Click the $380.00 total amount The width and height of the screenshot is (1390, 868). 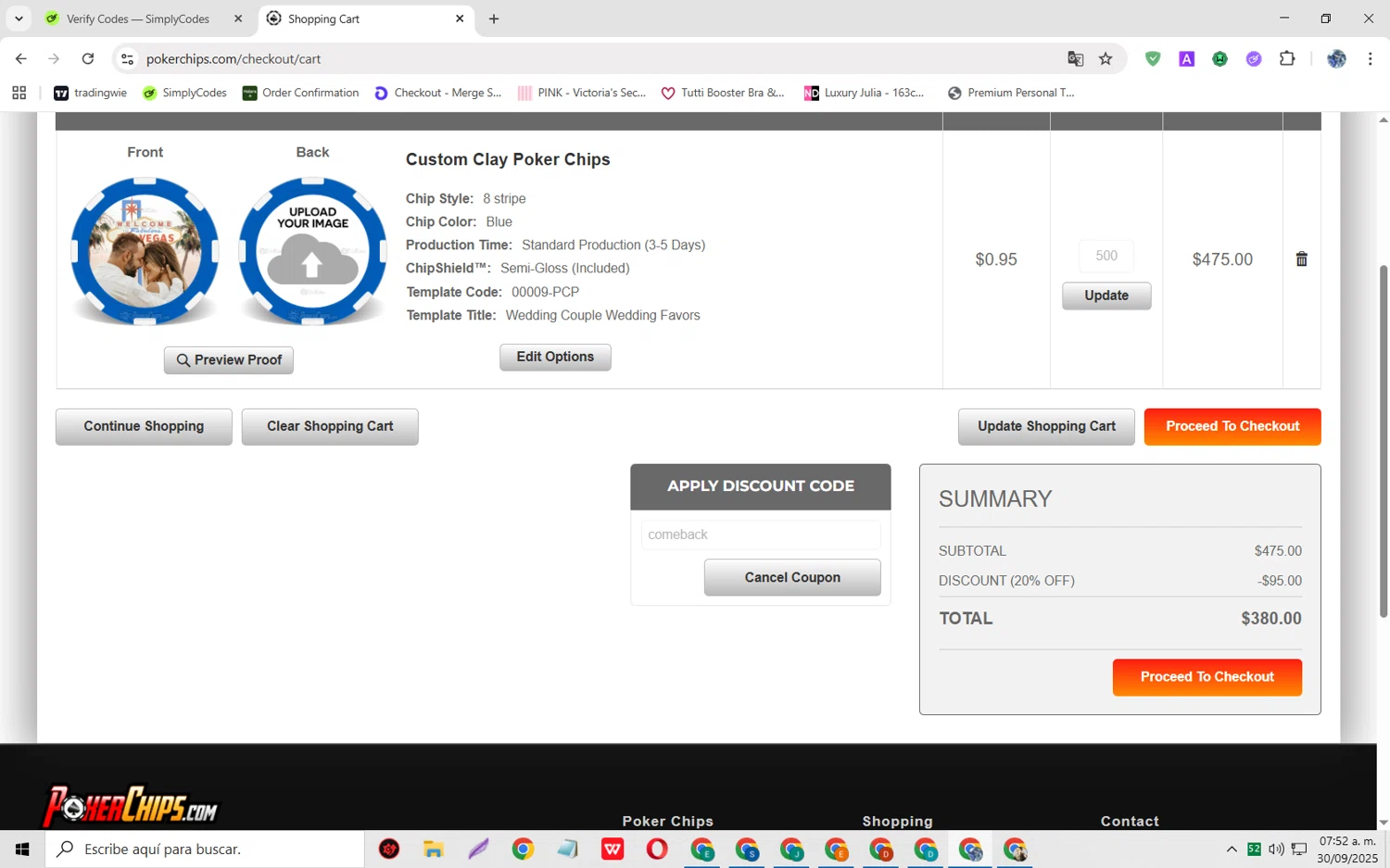1271,619
